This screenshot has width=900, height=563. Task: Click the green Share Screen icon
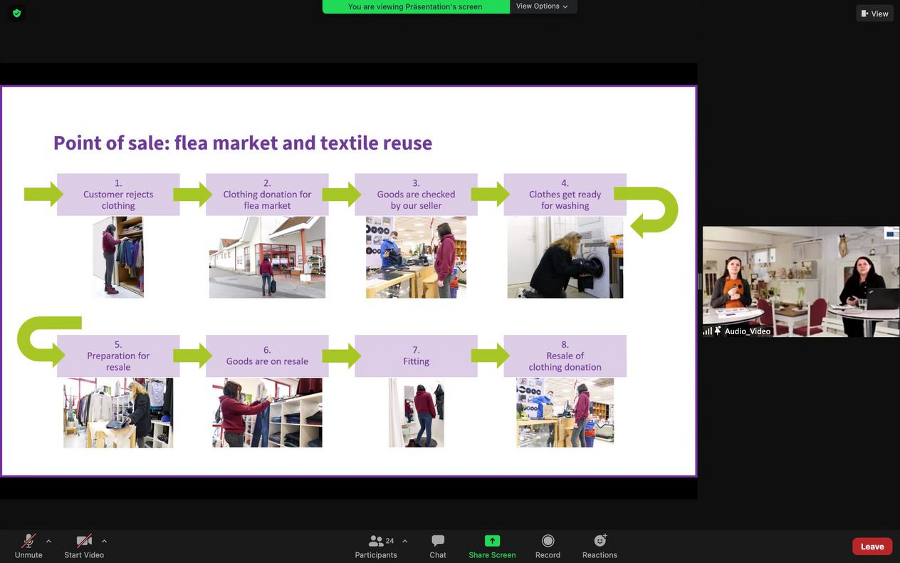(x=492, y=541)
